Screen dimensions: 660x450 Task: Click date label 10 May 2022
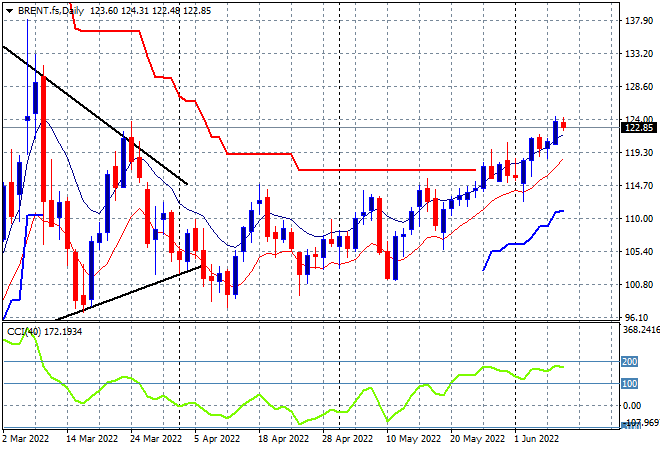pyautogui.click(x=413, y=439)
